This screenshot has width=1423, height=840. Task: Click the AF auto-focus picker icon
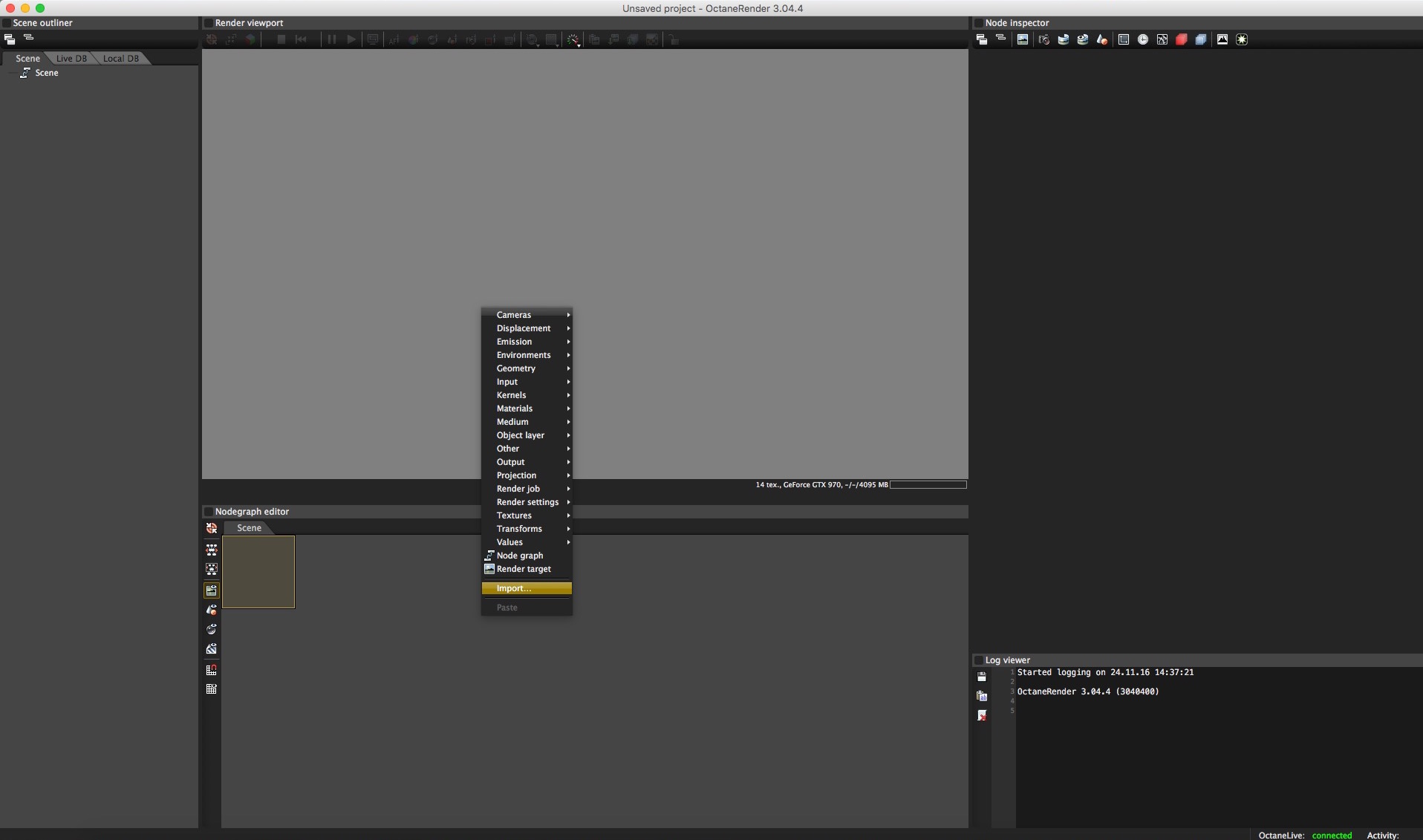pyautogui.click(x=394, y=39)
